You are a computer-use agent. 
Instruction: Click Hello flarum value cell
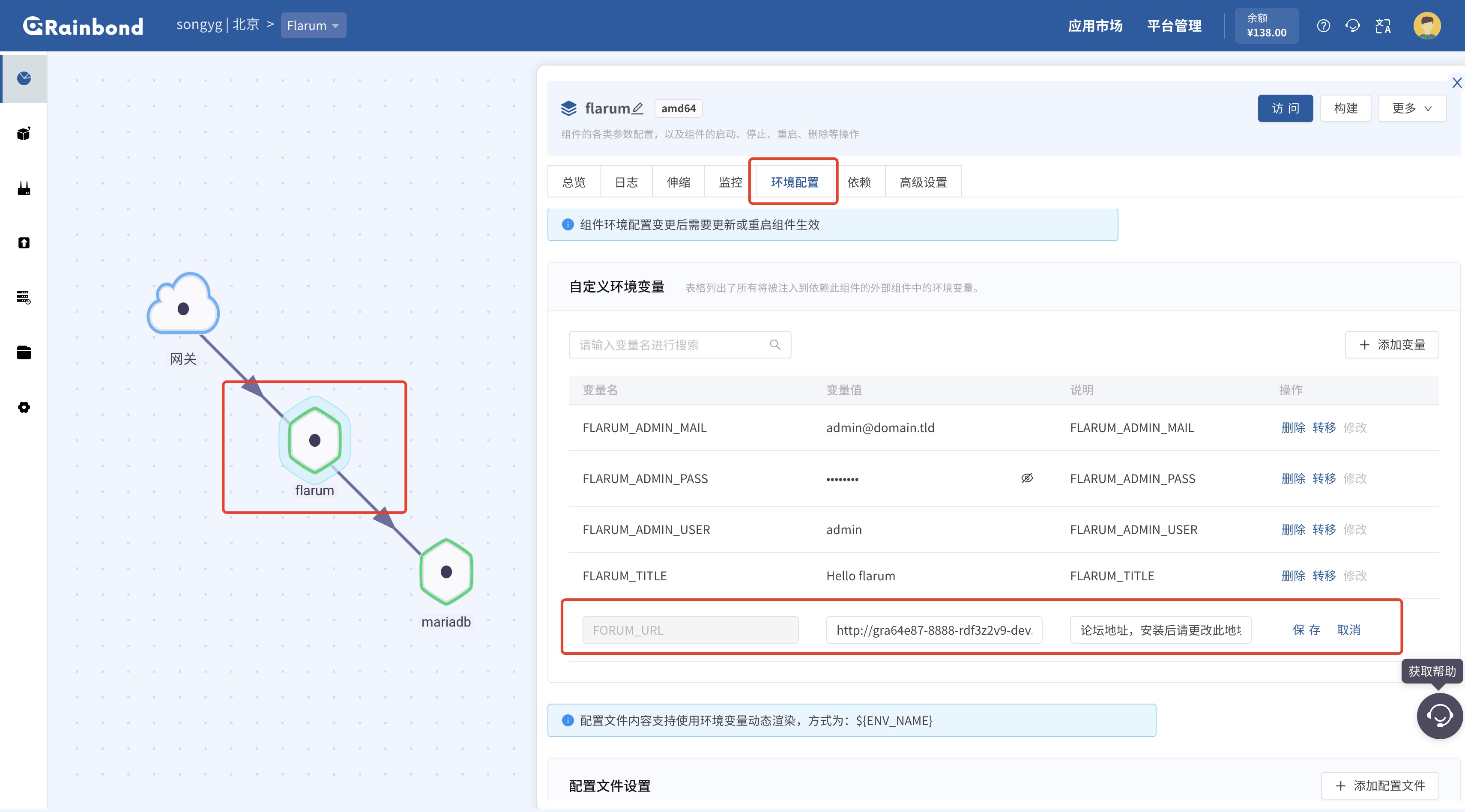(861, 576)
